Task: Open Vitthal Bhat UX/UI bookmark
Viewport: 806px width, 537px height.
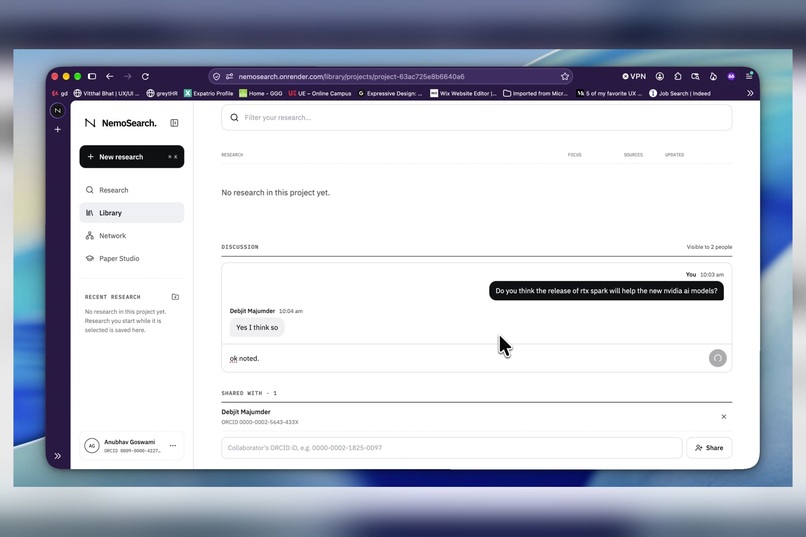Action: pos(106,93)
